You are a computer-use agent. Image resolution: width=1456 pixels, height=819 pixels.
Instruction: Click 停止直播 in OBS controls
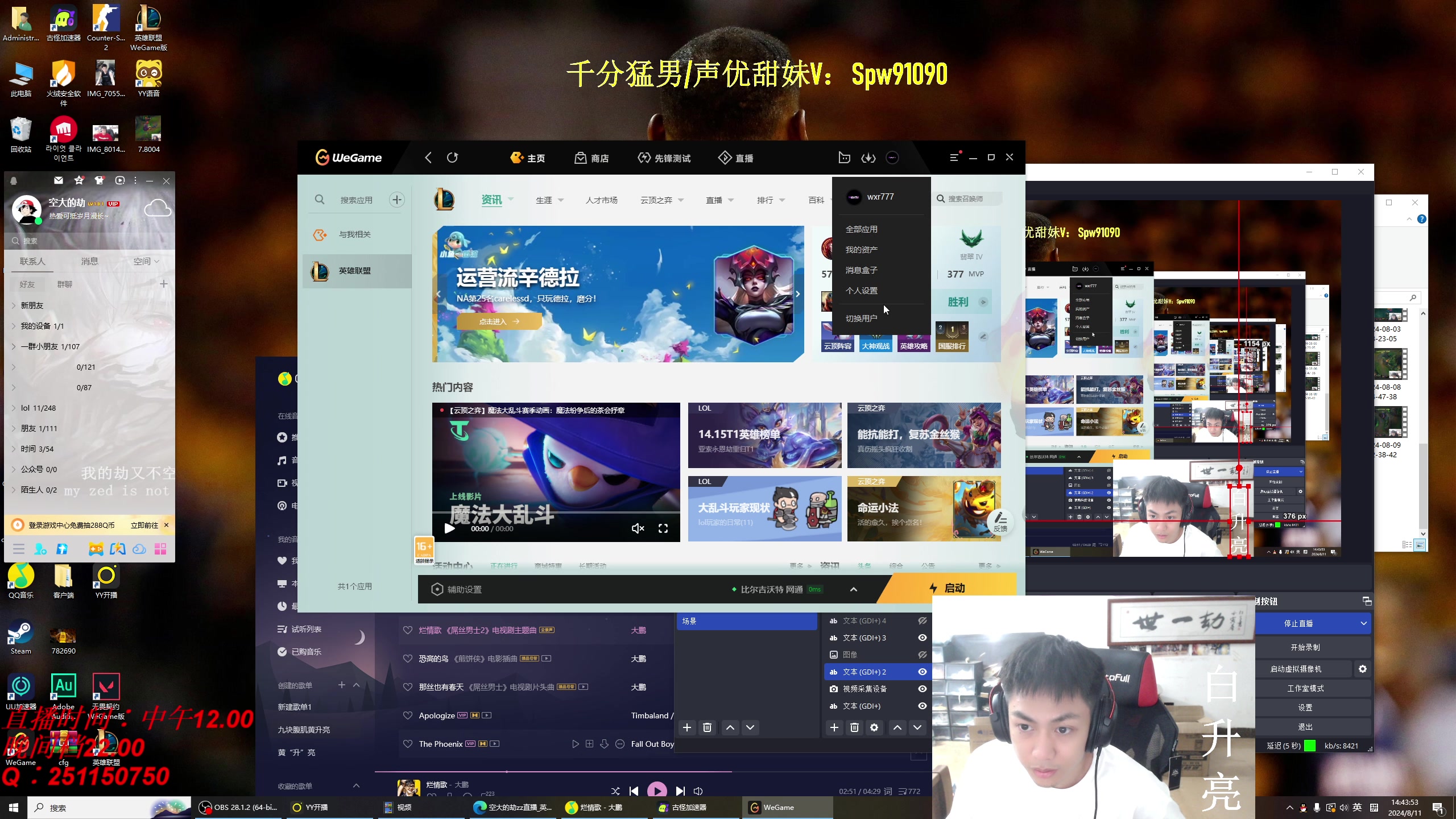(1298, 623)
